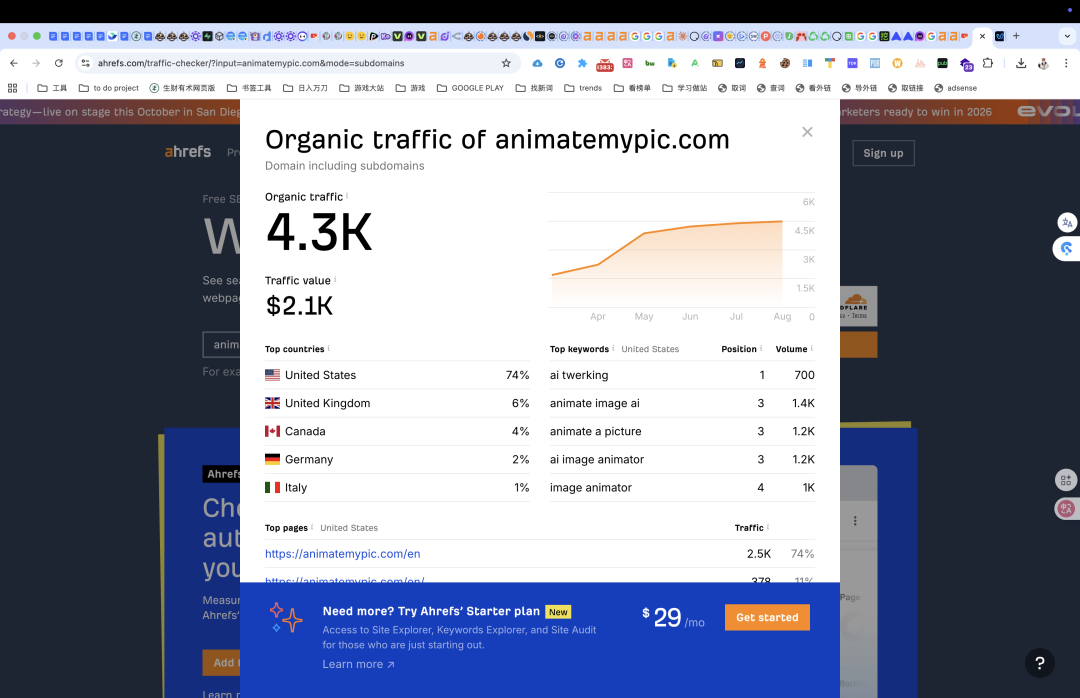The width and height of the screenshot is (1080, 698).
Task: Reload the current page
Action: point(59,63)
